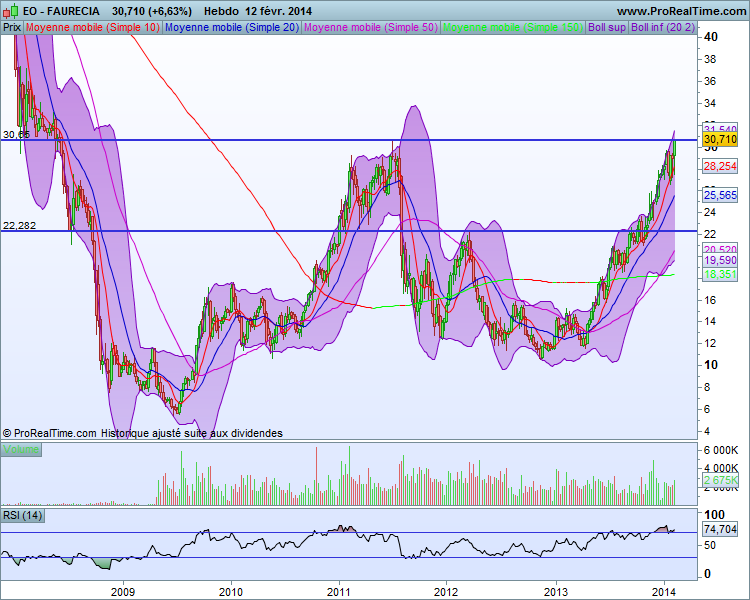
Task: Click the Historique ajusté suite aux dividendes note
Action: pyautogui.click(x=192, y=433)
